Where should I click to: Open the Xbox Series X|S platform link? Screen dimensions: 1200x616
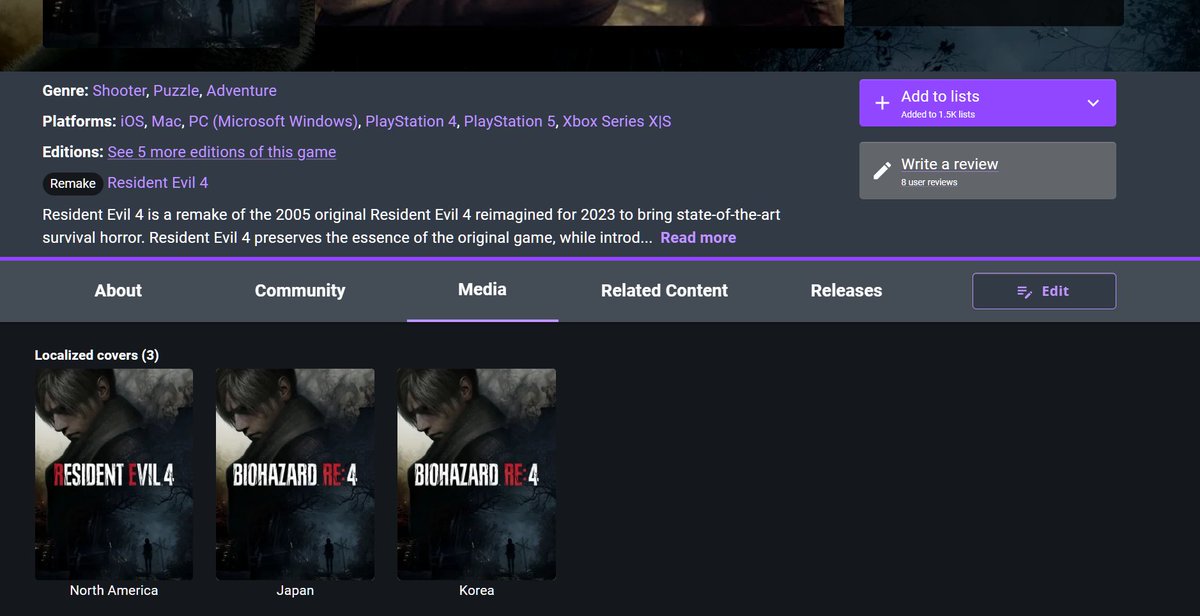[x=616, y=121]
